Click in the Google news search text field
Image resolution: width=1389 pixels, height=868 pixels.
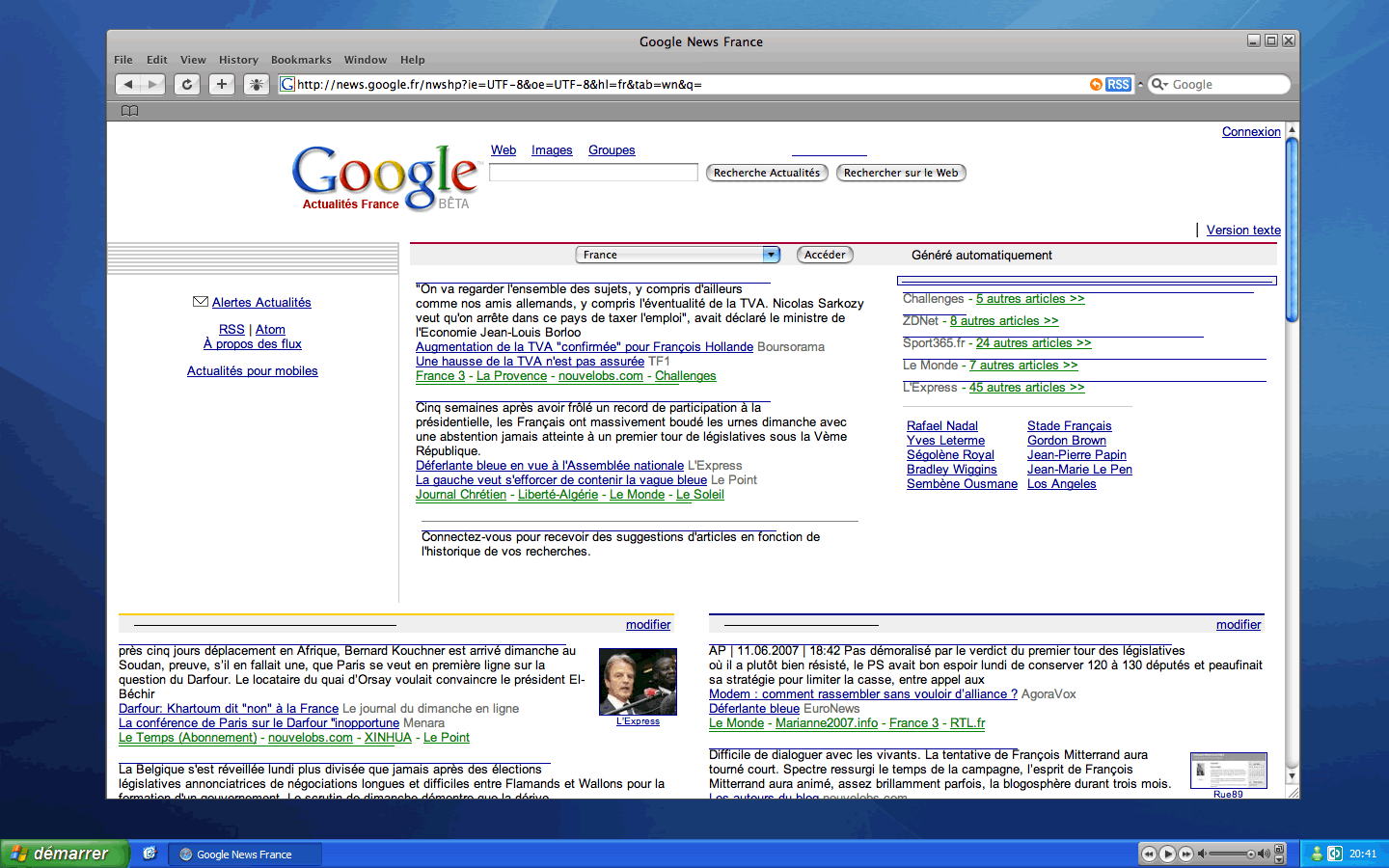tap(593, 173)
